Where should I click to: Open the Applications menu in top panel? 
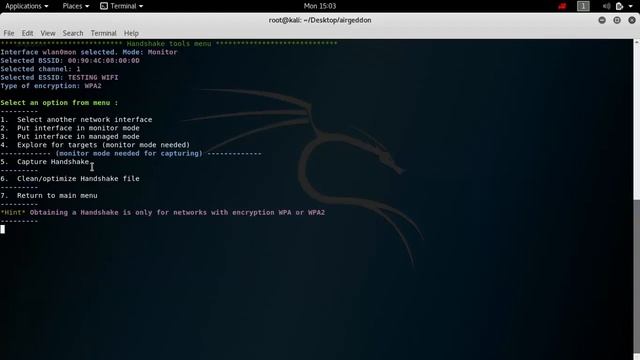[27, 6]
